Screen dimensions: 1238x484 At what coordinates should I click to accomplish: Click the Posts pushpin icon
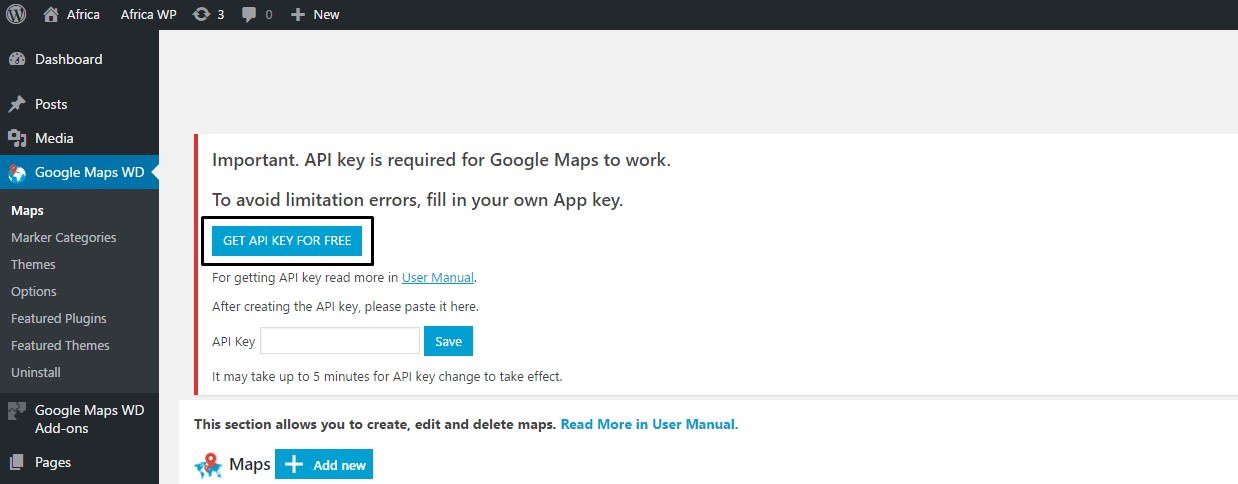[17, 104]
